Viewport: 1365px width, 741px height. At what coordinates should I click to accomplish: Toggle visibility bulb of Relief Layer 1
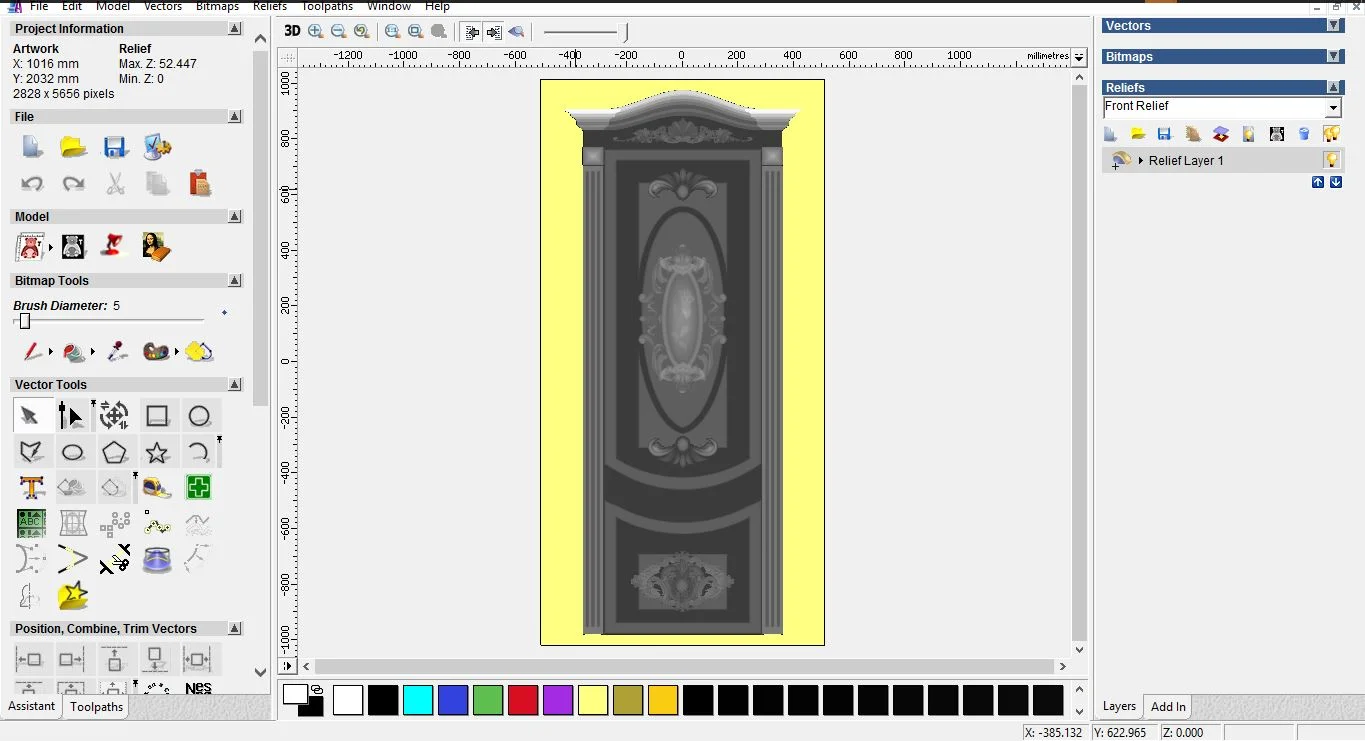[x=1331, y=160]
